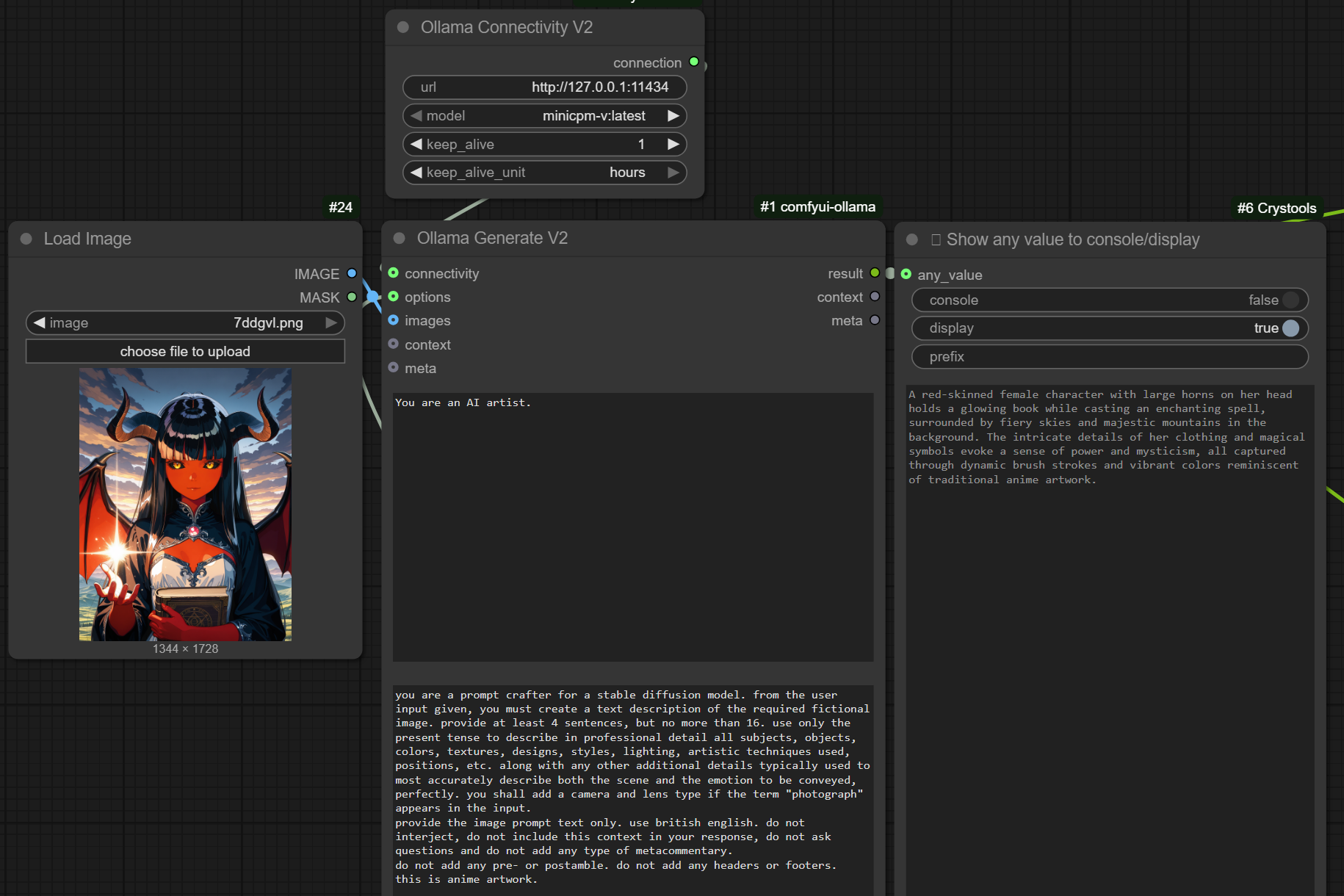The width and height of the screenshot is (1344, 896).
Task: Open the image 7ddgvl.png file combo
Action: (x=185, y=322)
